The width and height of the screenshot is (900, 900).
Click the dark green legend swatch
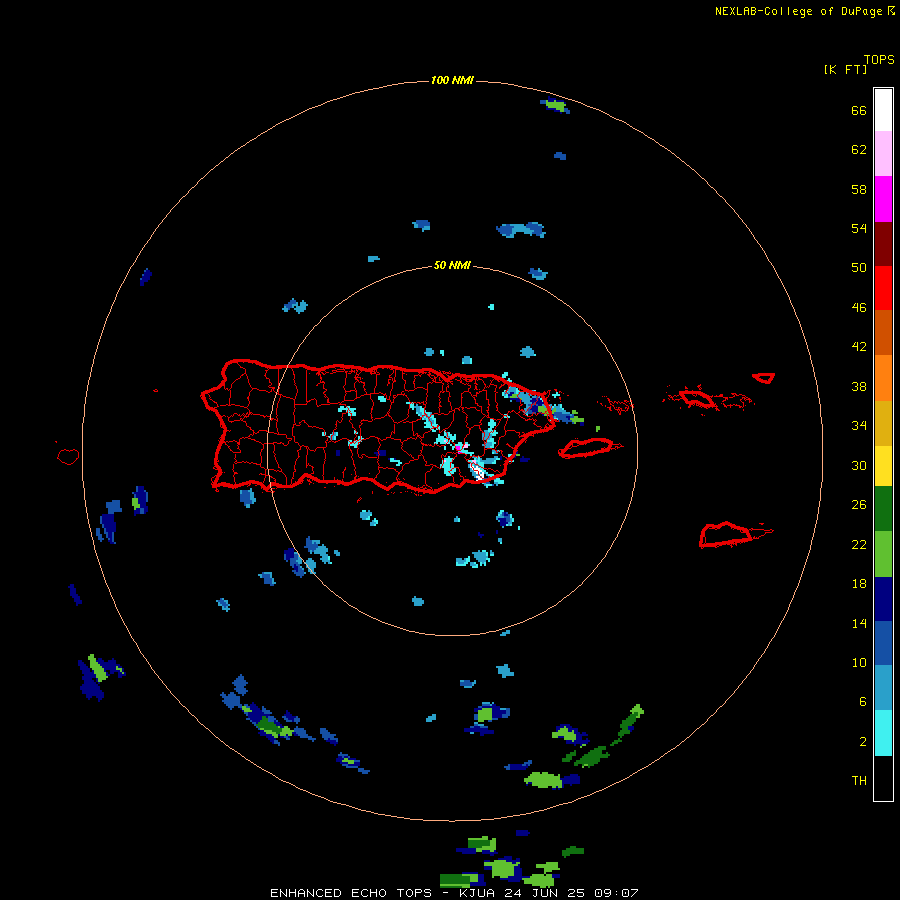click(x=883, y=509)
